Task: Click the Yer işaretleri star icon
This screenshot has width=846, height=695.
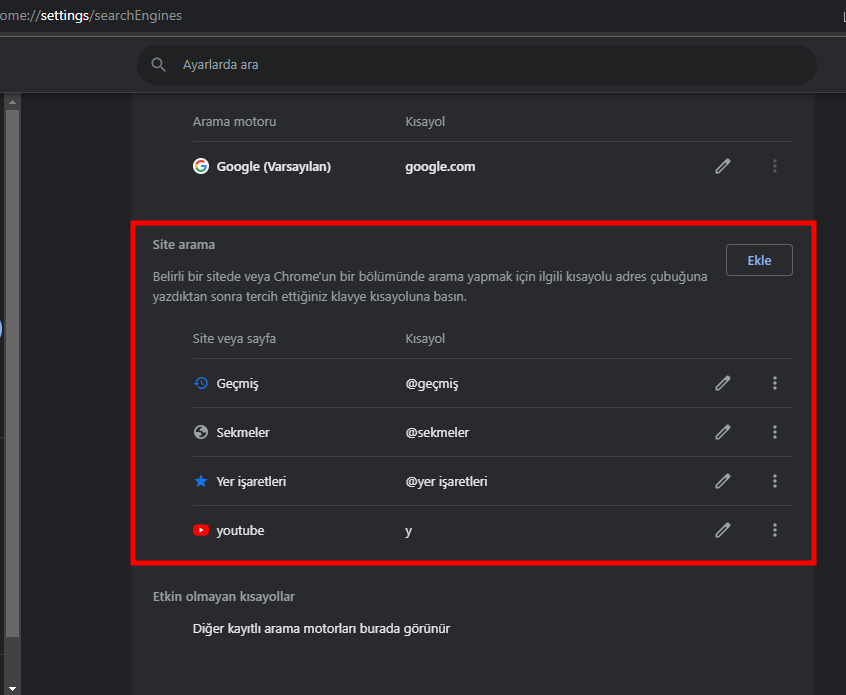Action: point(201,481)
